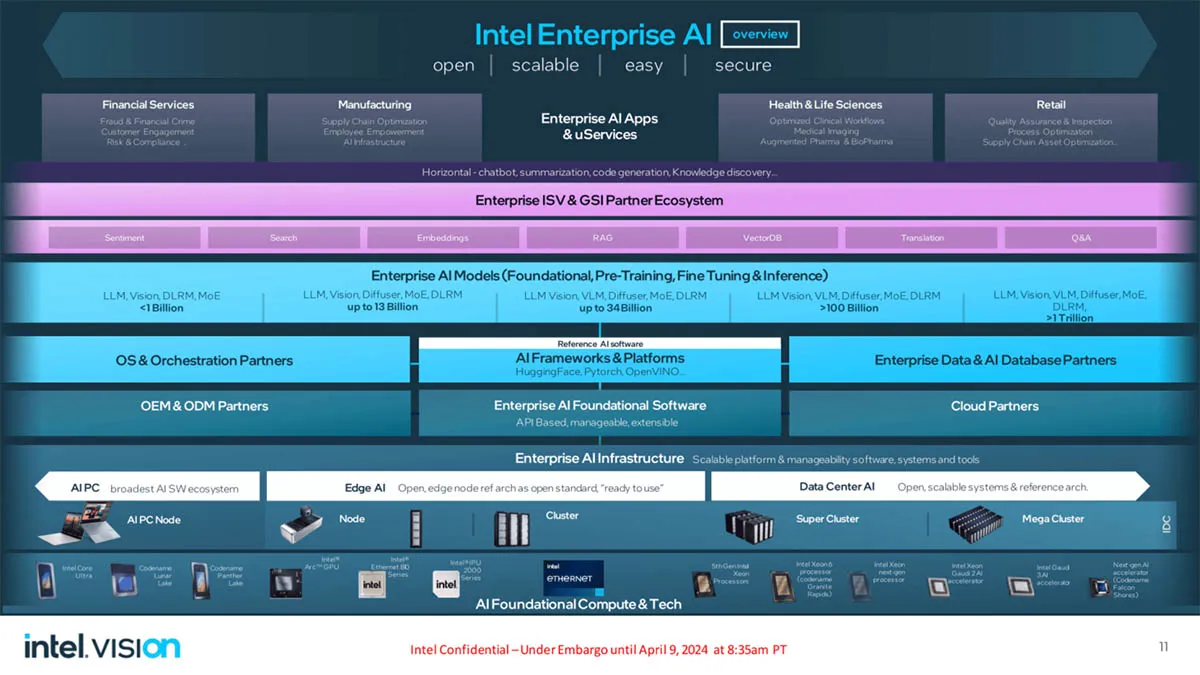Click the Enterprise AI Models heading
The image size is (1200, 675).
pyautogui.click(x=600, y=275)
